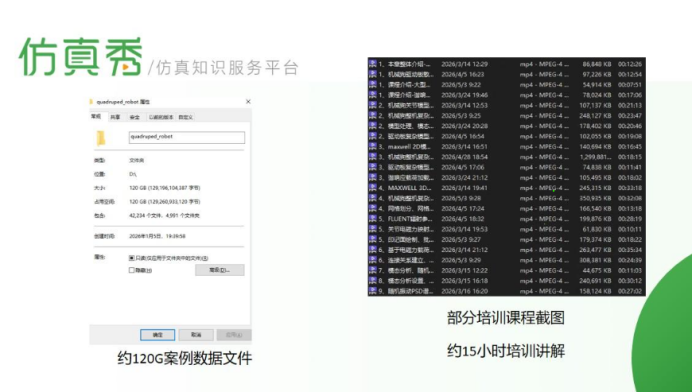Click the video icon of the 2026/3/15 16:18 file
This screenshot has width=692, height=392.
coord(373,281)
